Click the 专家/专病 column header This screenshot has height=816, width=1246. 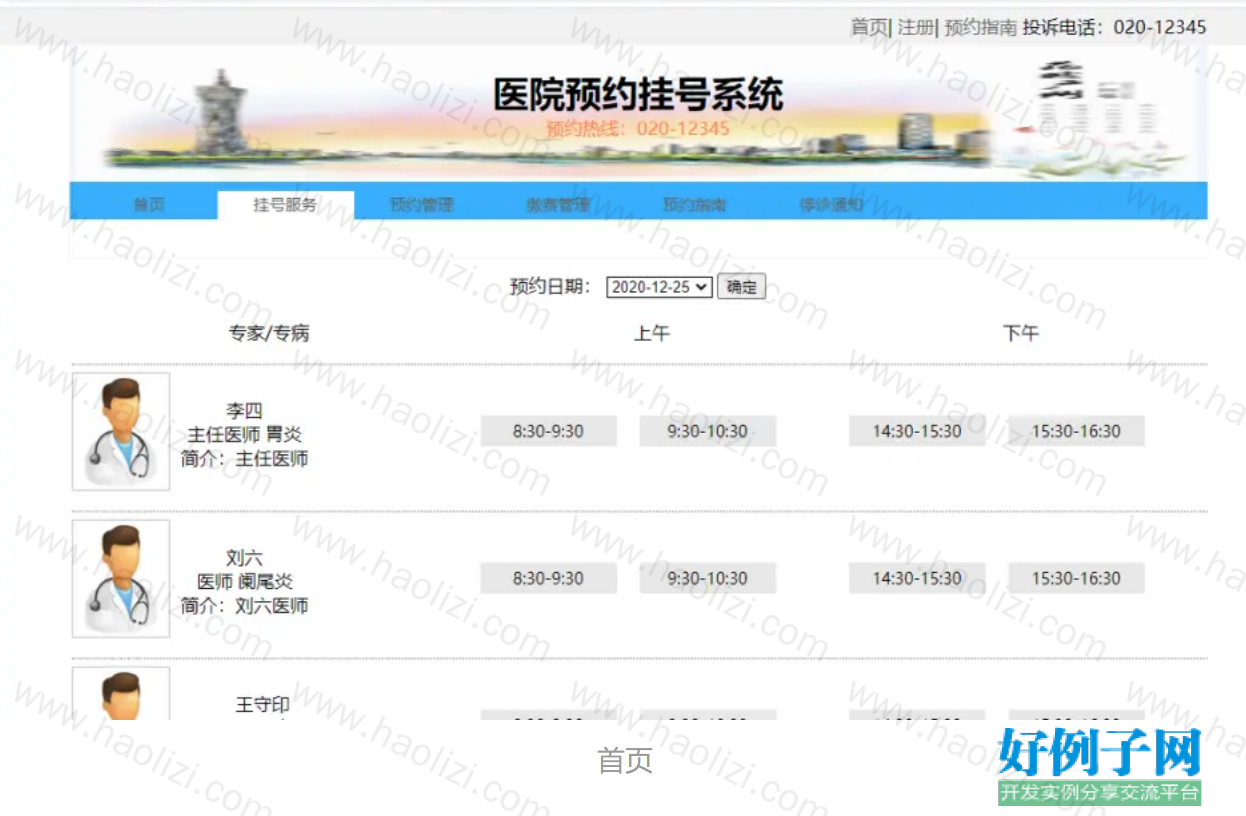pyautogui.click(x=269, y=334)
